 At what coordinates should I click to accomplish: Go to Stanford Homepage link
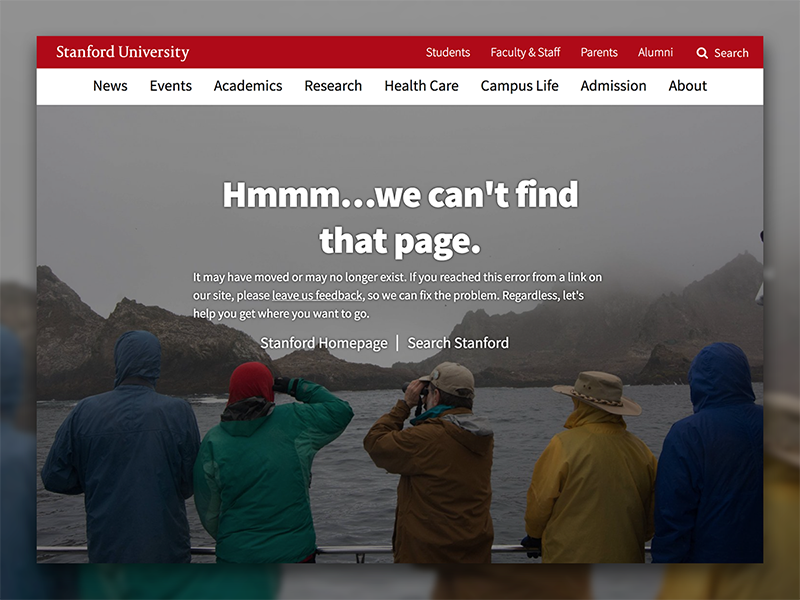tap(324, 343)
